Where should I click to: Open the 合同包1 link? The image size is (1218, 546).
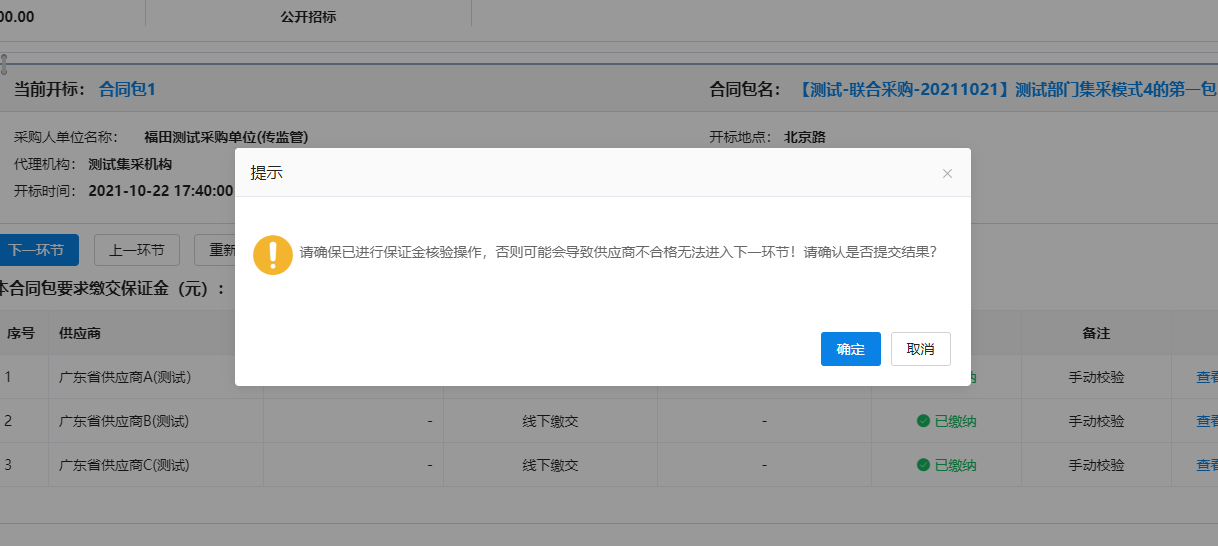(x=127, y=90)
